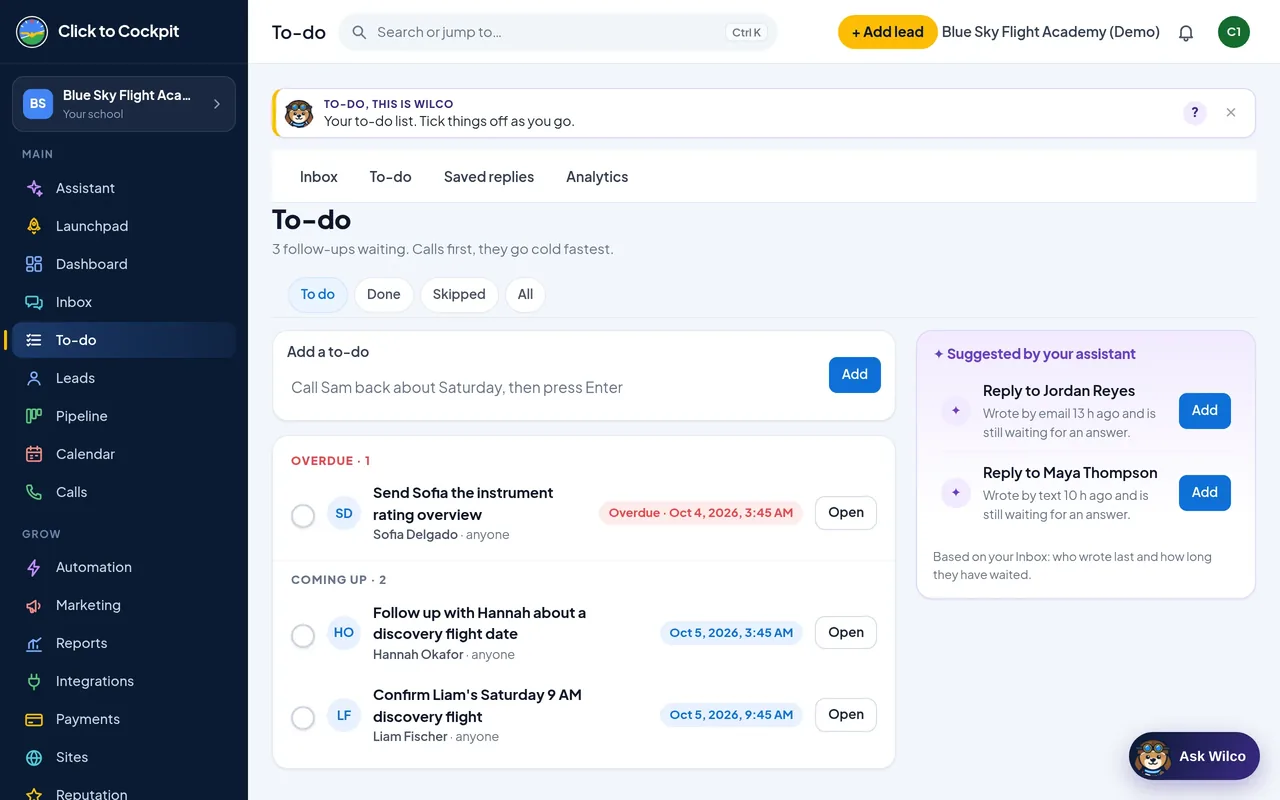1280x800 pixels.
Task: Switch to the Inbox tab
Action: tap(319, 177)
